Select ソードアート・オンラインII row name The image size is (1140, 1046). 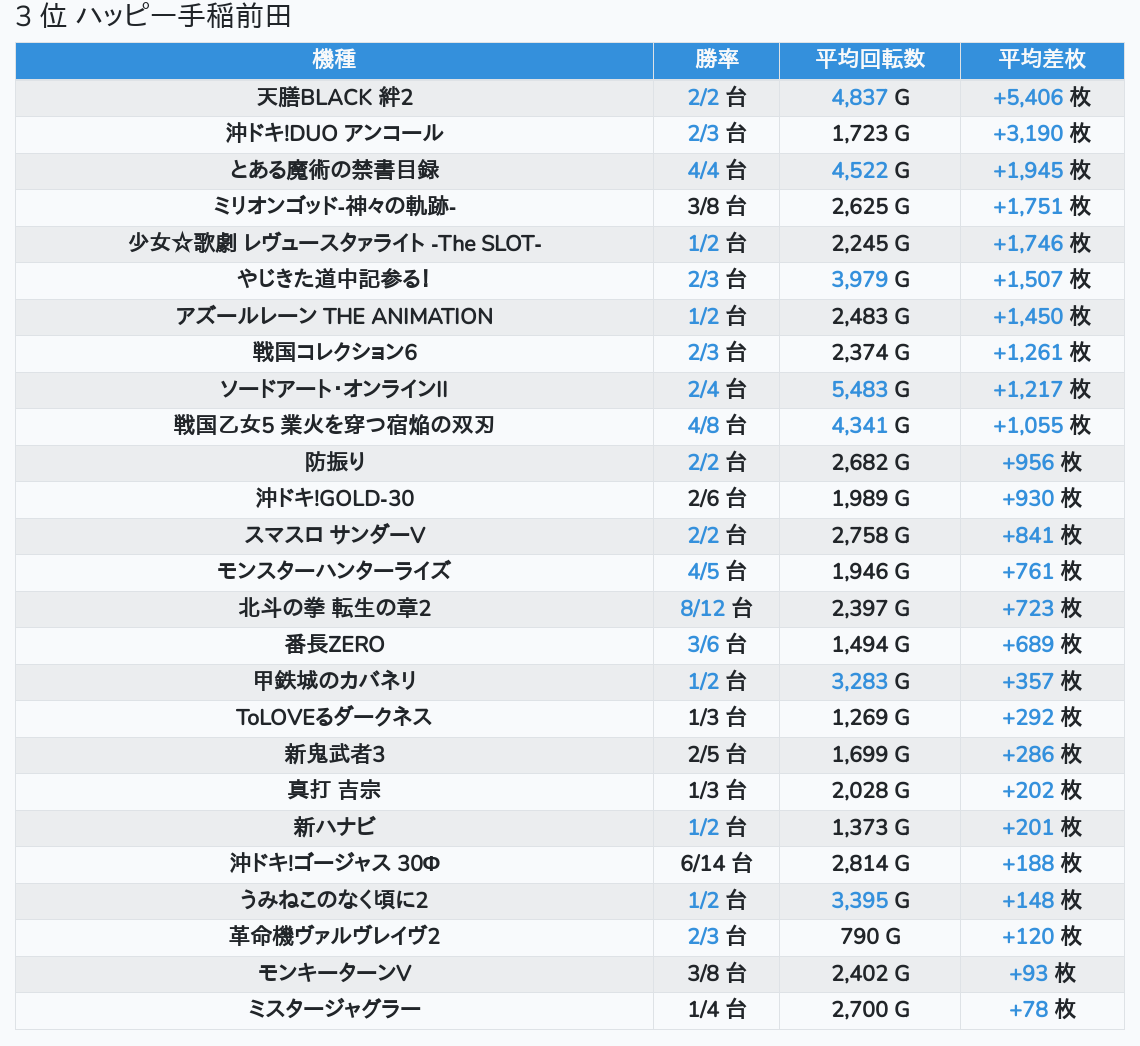click(x=334, y=389)
